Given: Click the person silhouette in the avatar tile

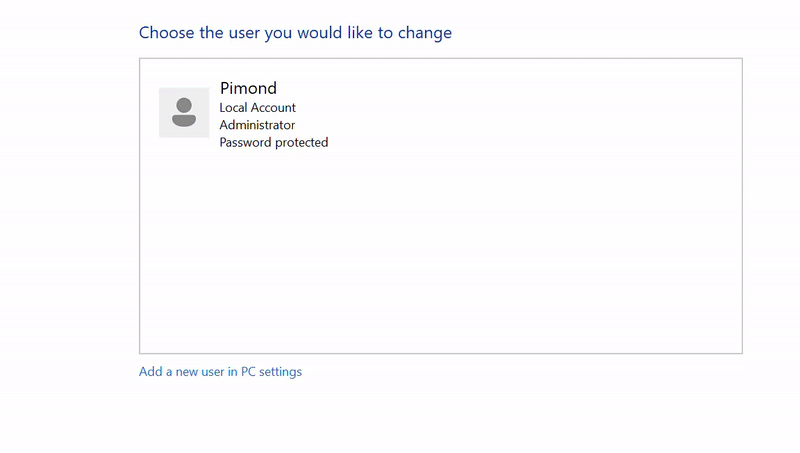Looking at the screenshot, I should tap(184, 111).
